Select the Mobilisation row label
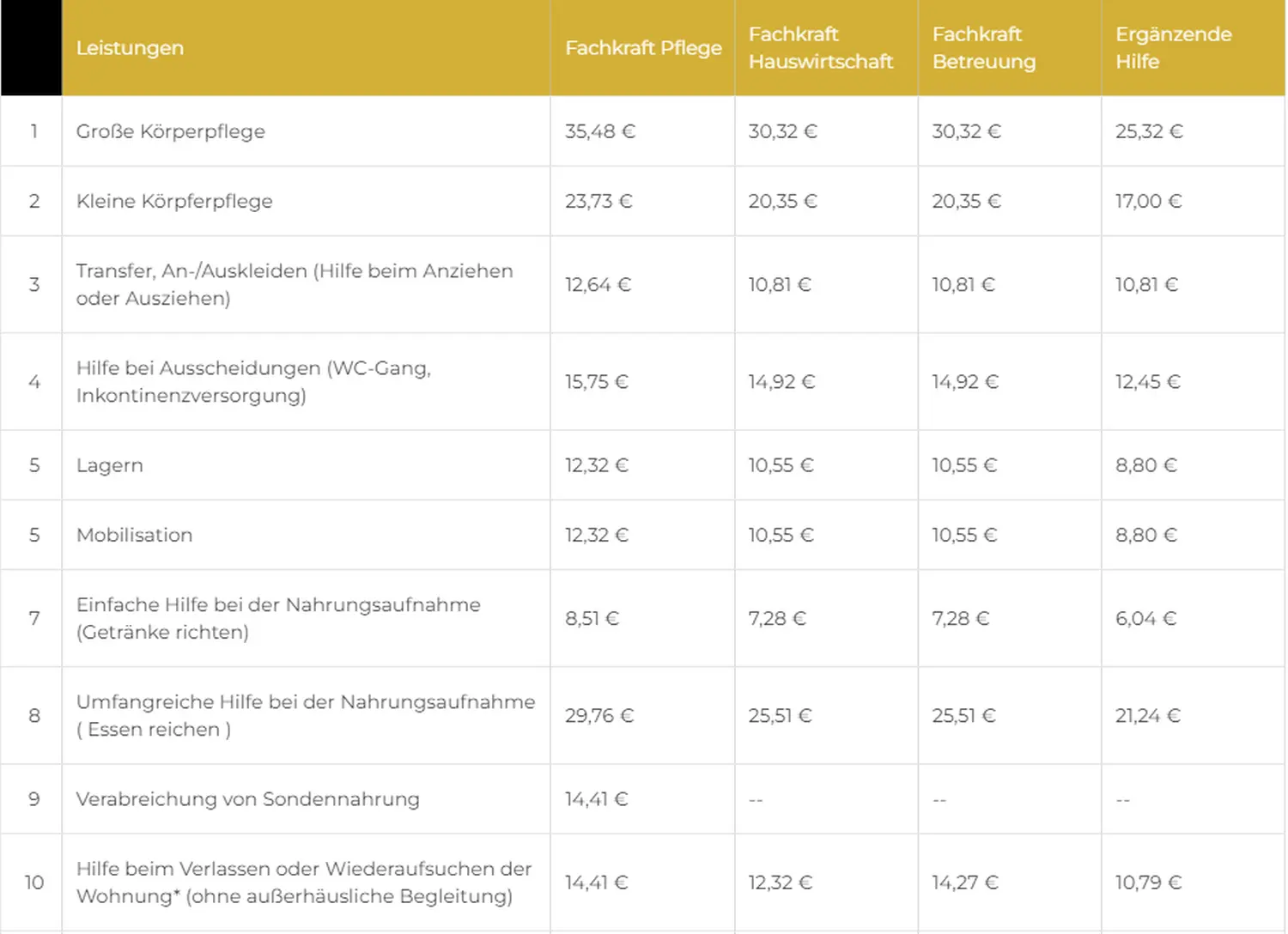The image size is (1288, 934). coord(135,535)
